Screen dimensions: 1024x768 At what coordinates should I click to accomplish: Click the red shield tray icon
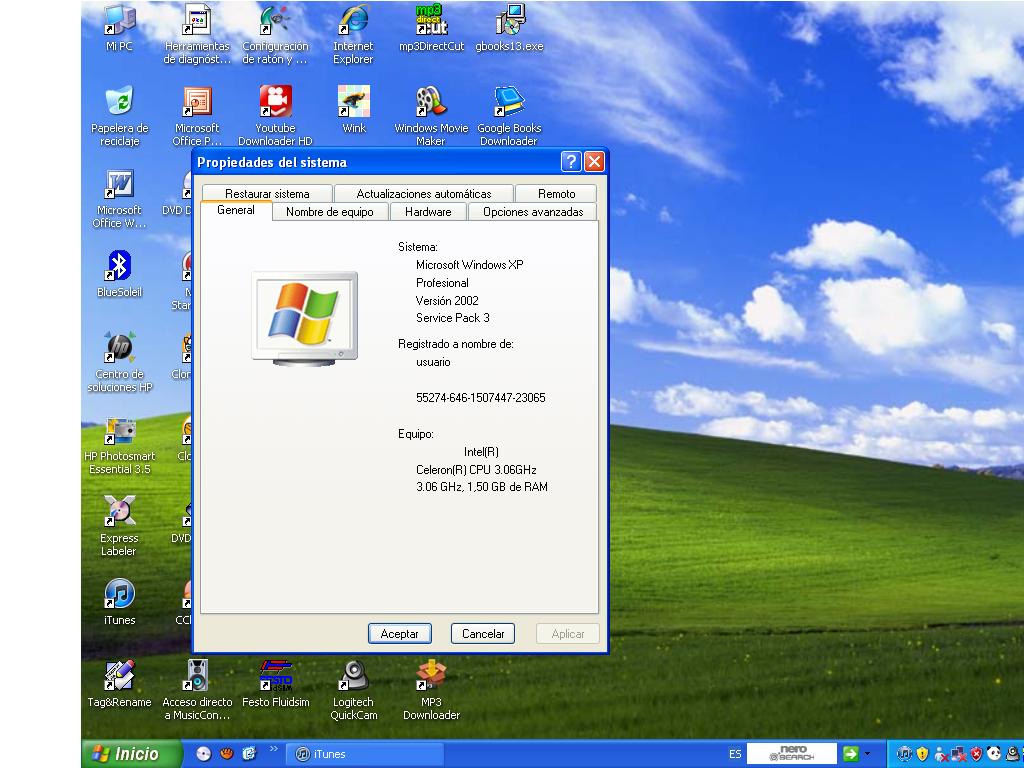tap(976, 754)
